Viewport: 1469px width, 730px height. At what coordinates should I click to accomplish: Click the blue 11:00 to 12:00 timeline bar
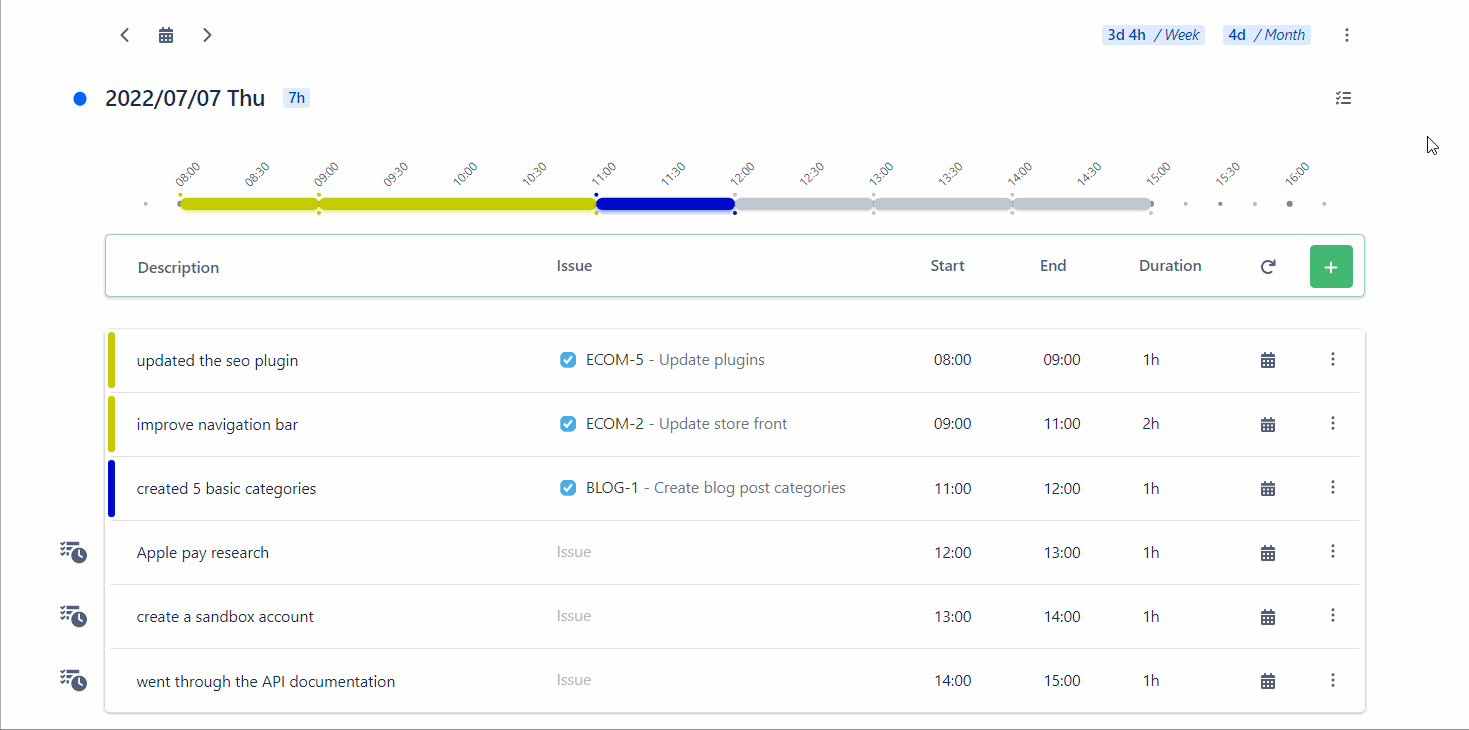tap(665, 204)
